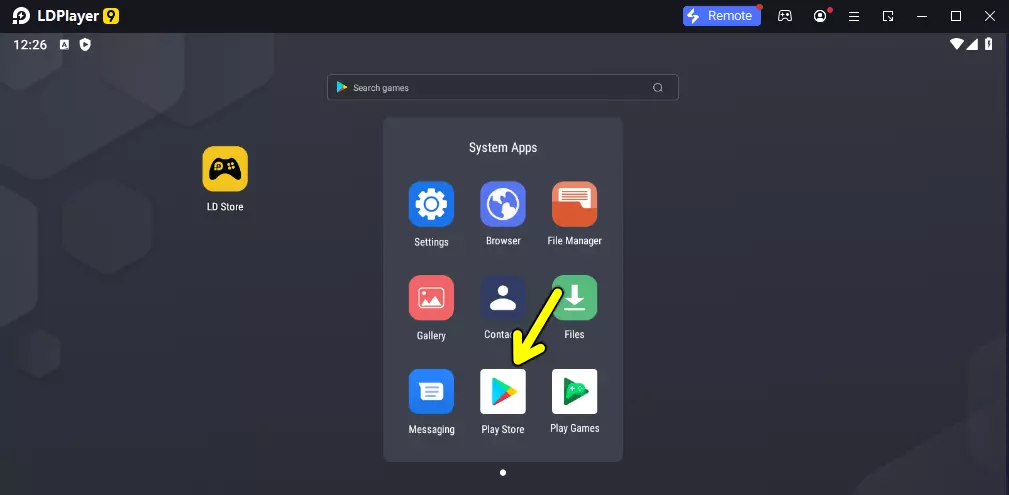The height and width of the screenshot is (495, 1009).
Task: Click the System Apps folder title
Action: [503, 147]
